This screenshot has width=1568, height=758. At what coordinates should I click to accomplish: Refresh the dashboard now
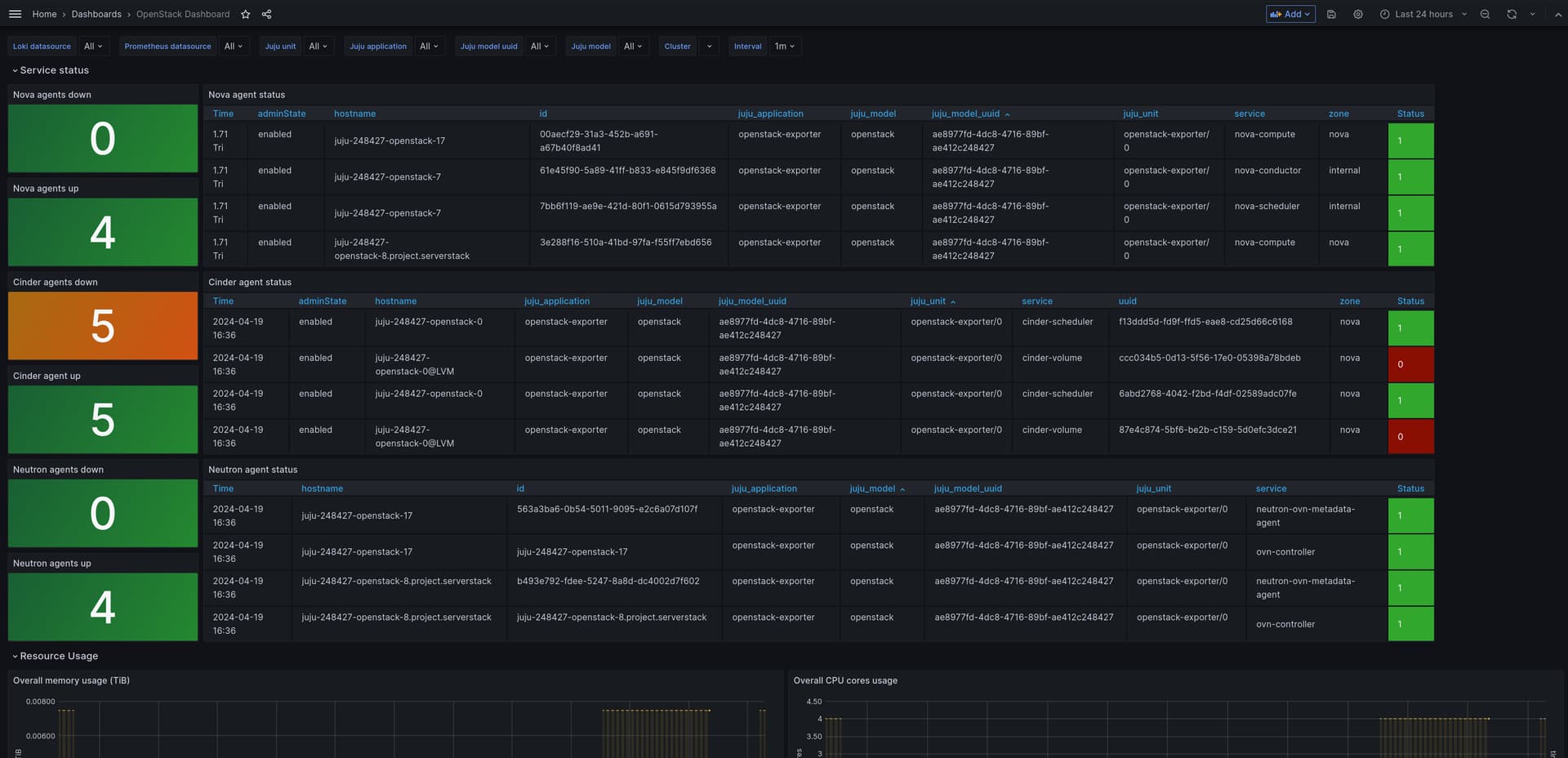pyautogui.click(x=1512, y=14)
